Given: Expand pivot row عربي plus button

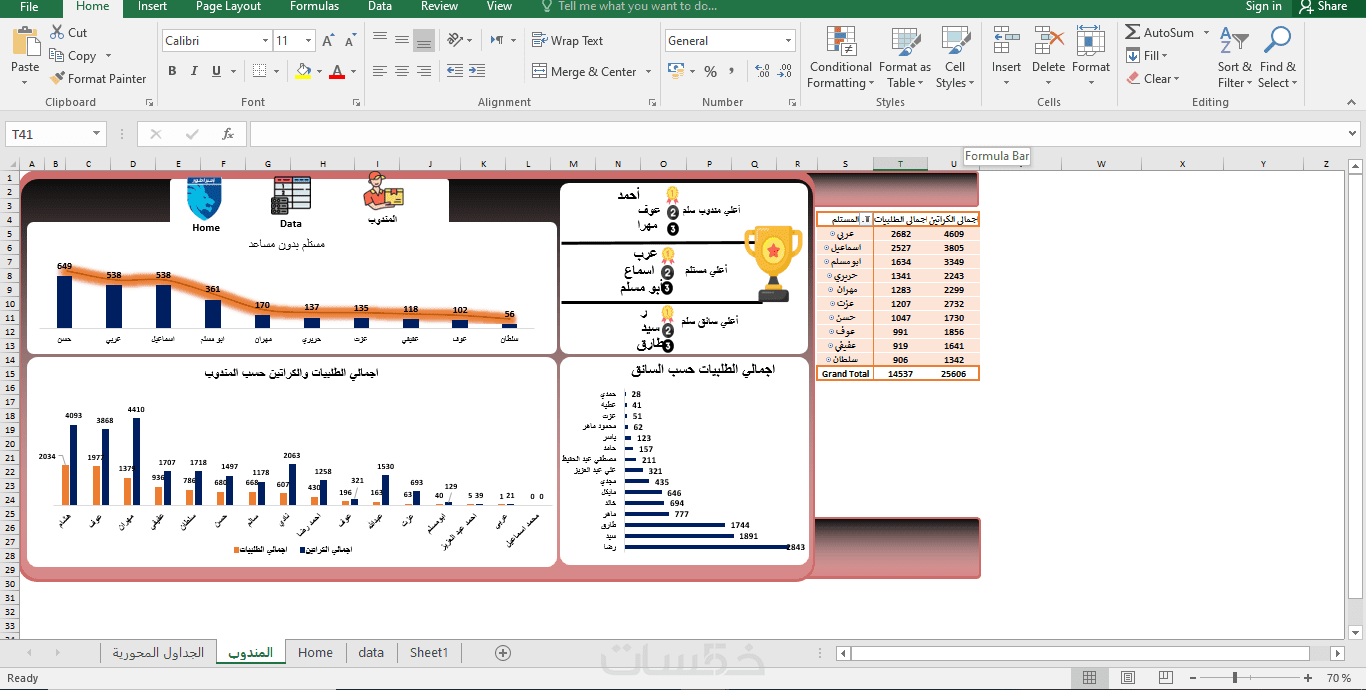Looking at the screenshot, I should tap(833, 233).
